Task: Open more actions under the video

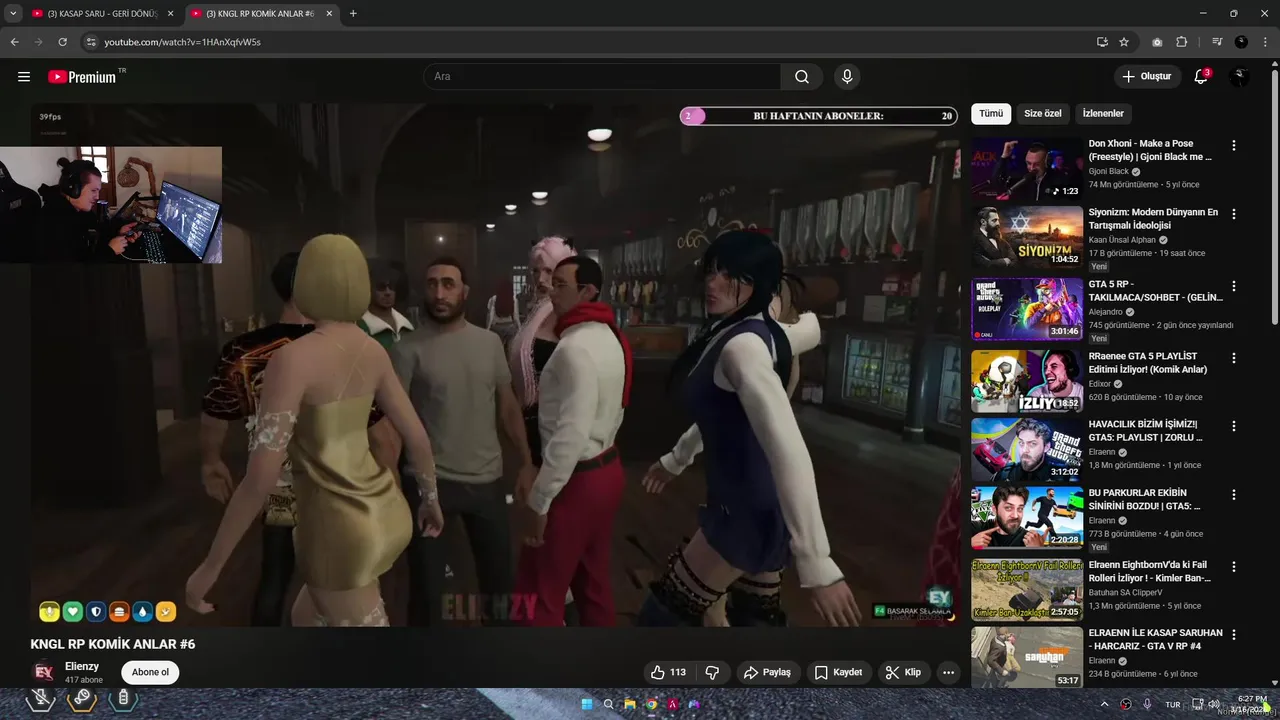Action: point(948,672)
